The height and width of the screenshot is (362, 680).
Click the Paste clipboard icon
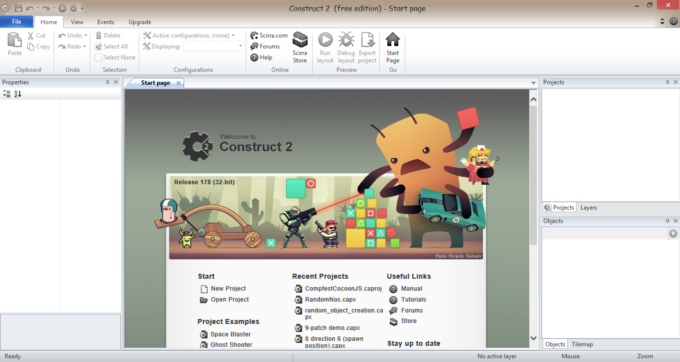pos(14,40)
